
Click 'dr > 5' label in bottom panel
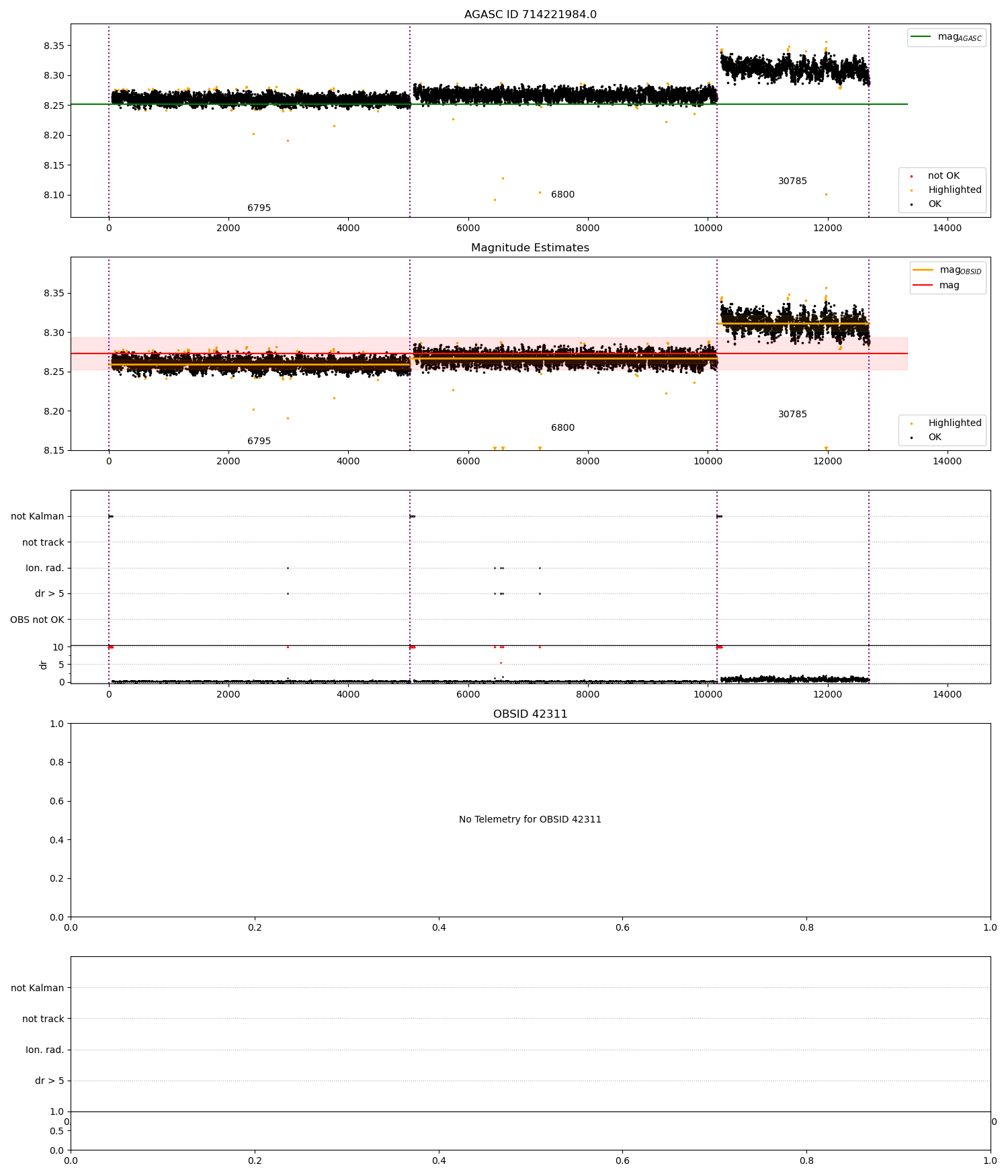point(50,1081)
